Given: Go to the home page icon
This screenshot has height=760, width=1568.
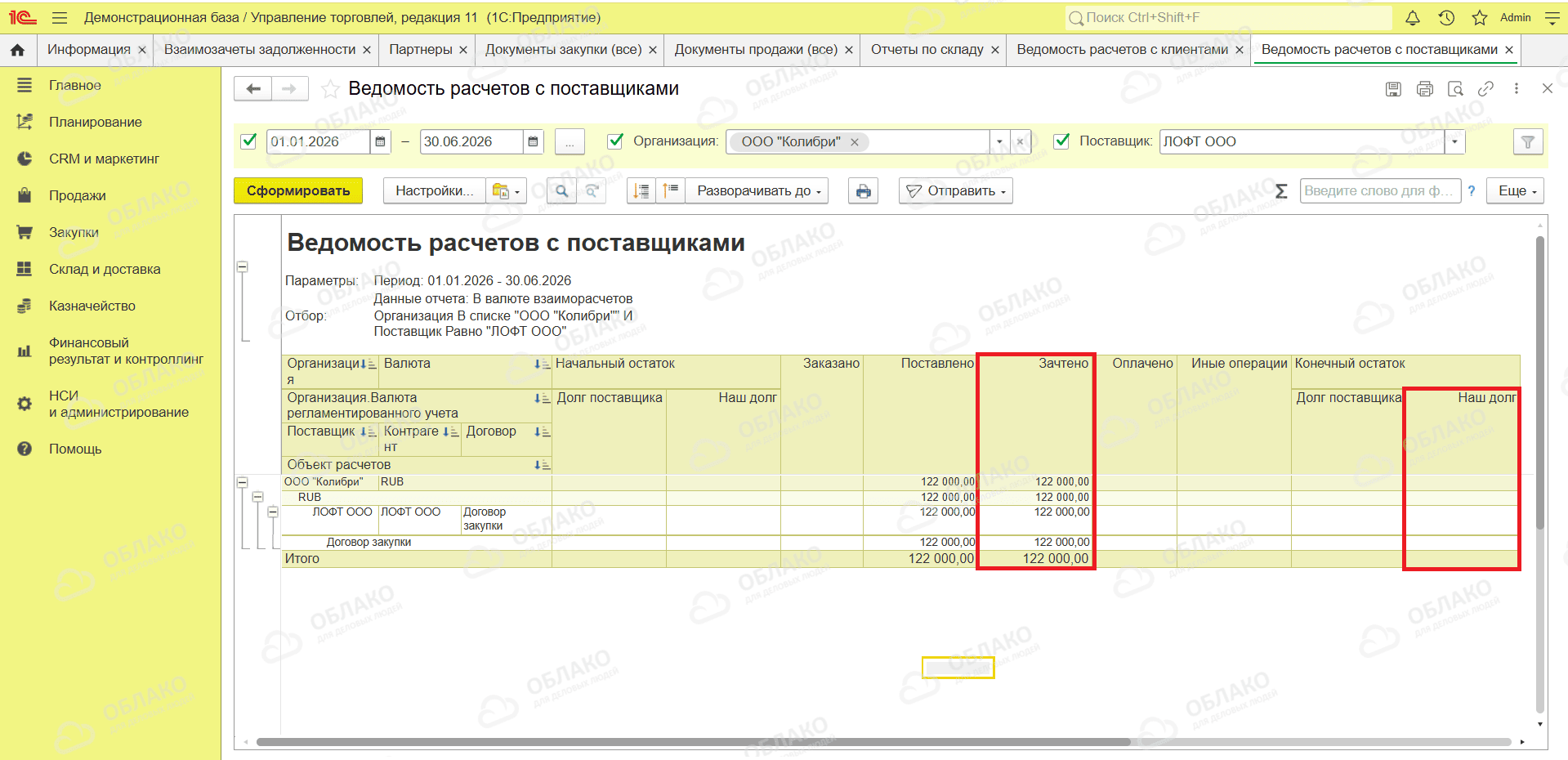Looking at the screenshot, I should (17, 50).
